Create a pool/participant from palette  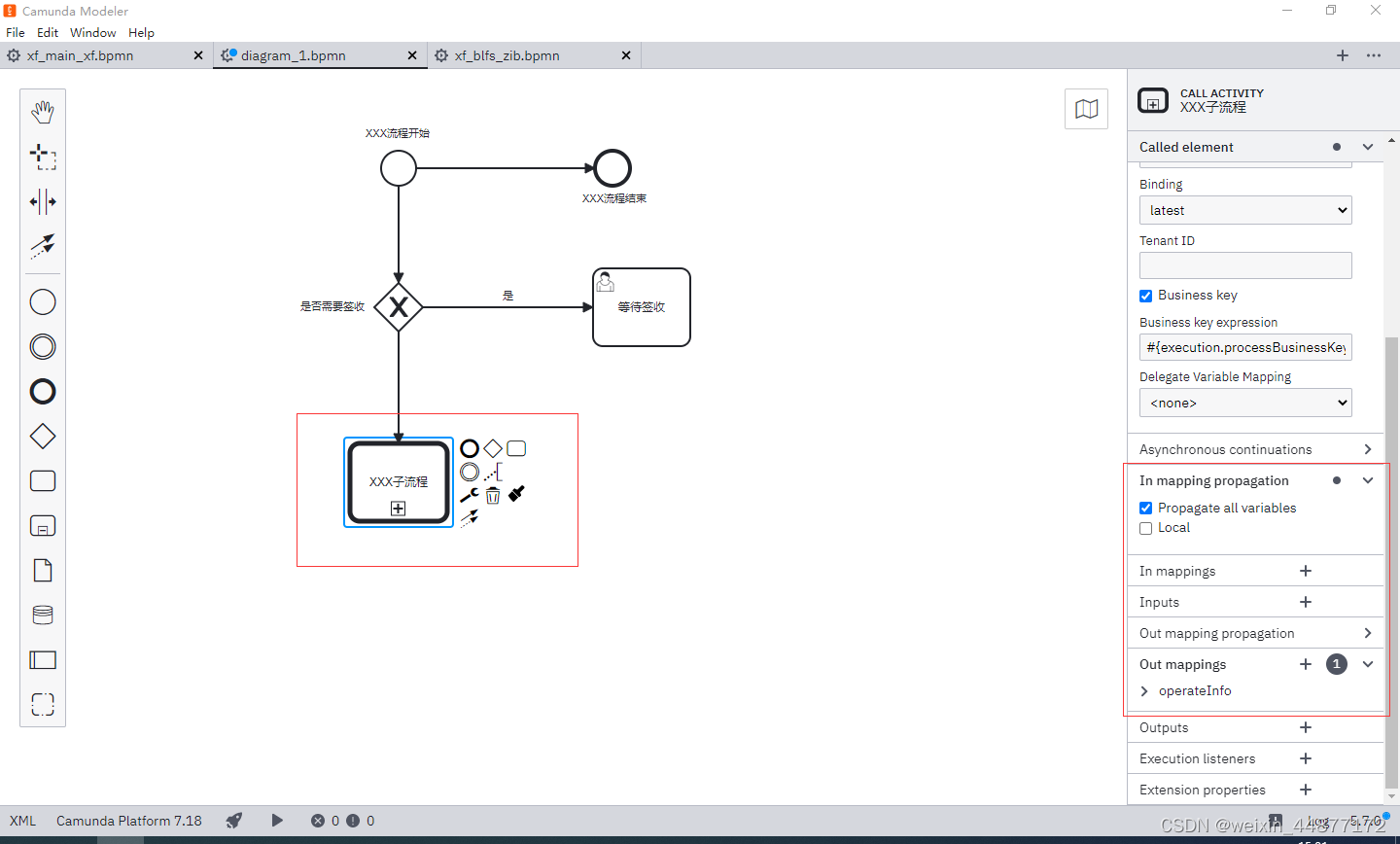(x=43, y=660)
